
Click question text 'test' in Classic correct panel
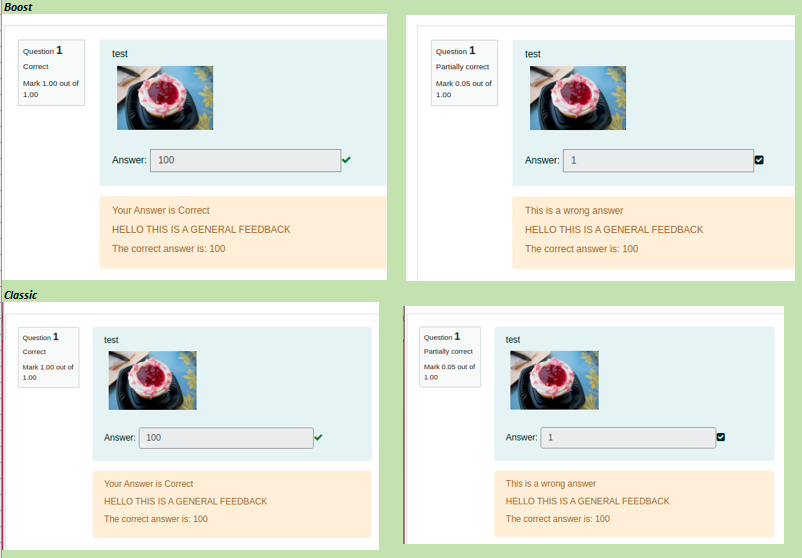coord(111,340)
